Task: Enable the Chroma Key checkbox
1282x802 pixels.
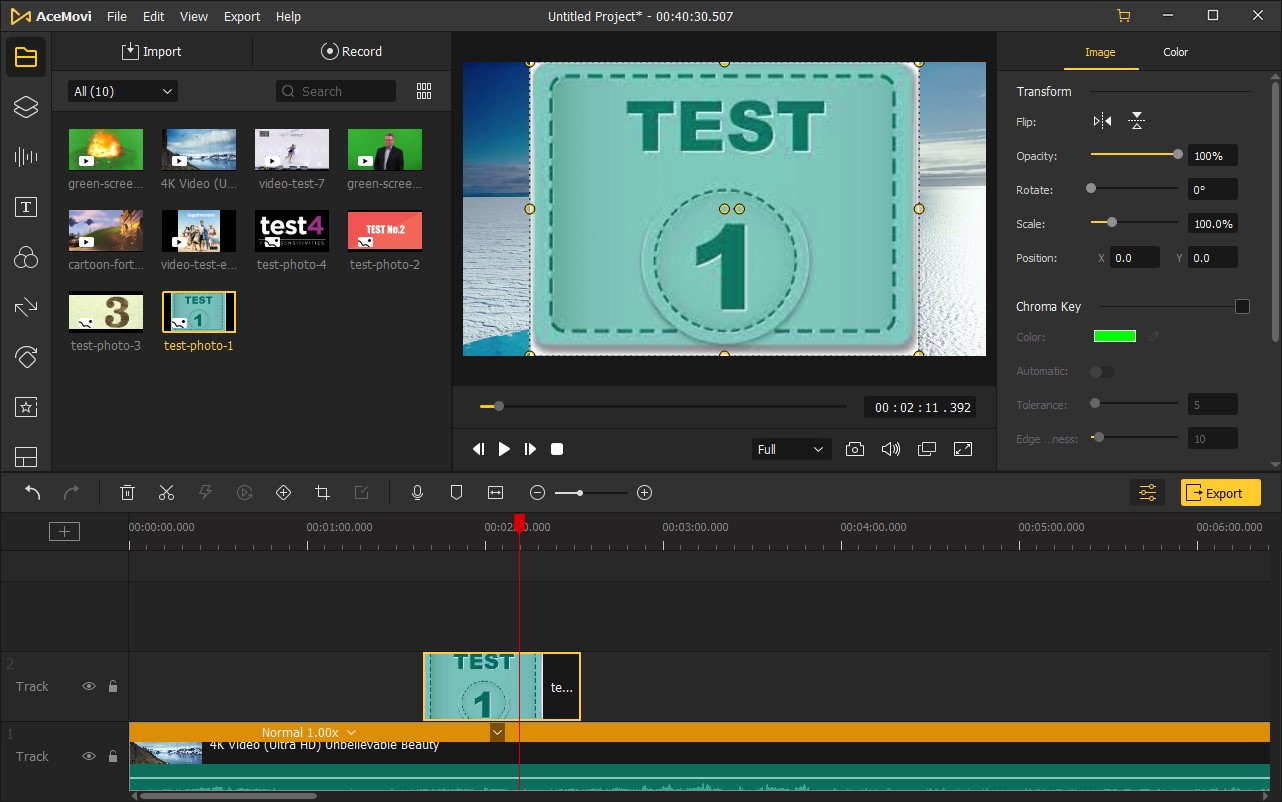Action: pyautogui.click(x=1242, y=307)
